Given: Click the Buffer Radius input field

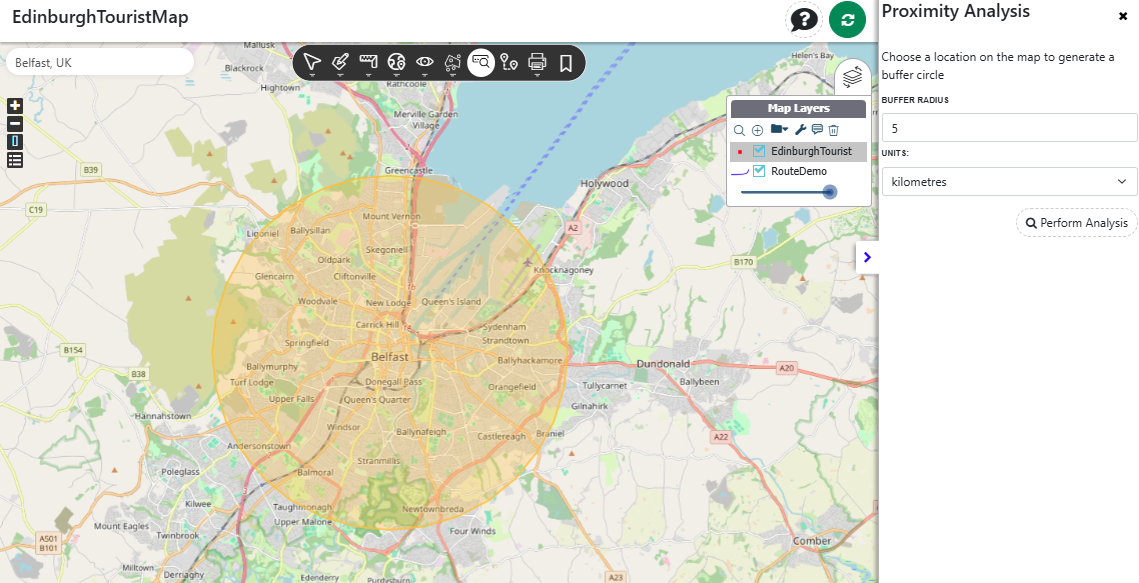Looking at the screenshot, I should tap(1010, 128).
